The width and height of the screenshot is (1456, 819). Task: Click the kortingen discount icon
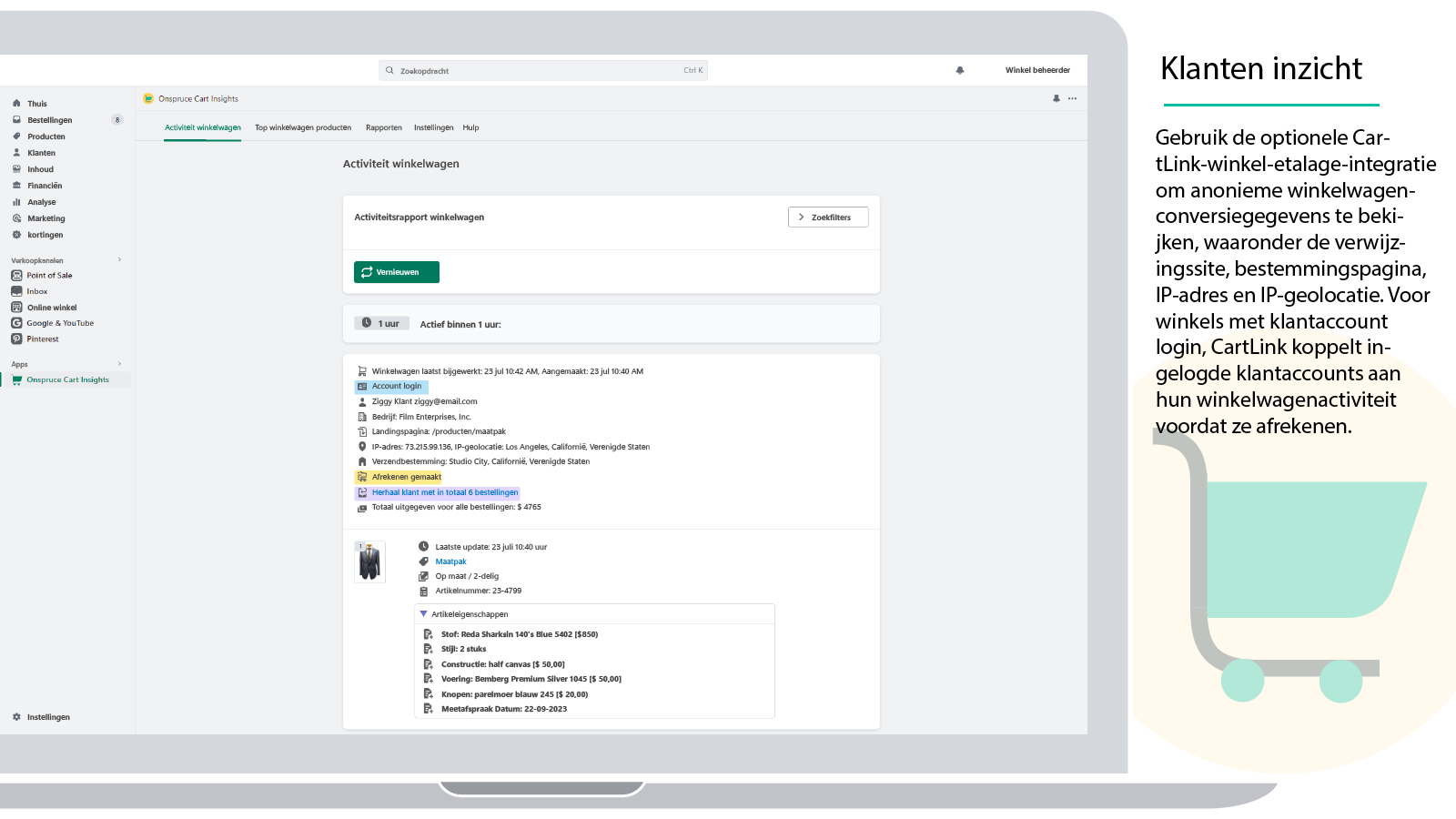tap(16, 235)
